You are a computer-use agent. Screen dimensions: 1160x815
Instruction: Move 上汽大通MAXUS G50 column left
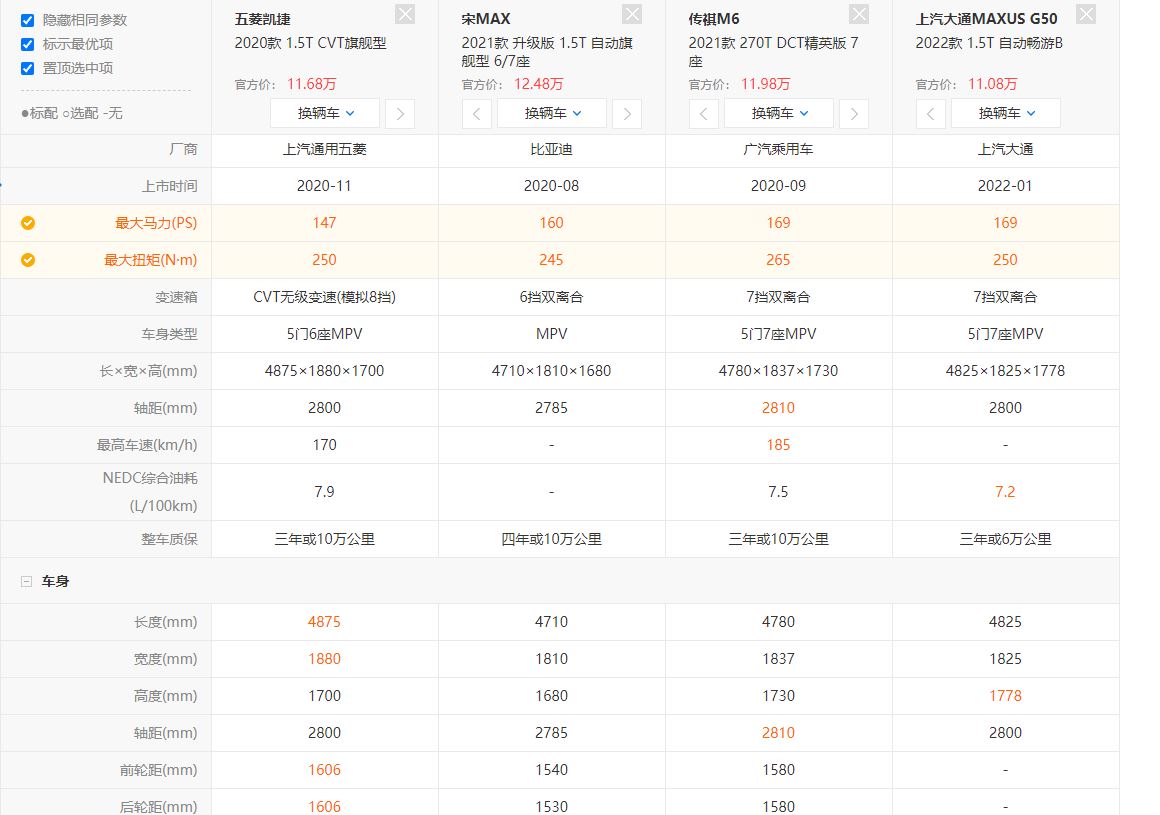click(x=931, y=114)
